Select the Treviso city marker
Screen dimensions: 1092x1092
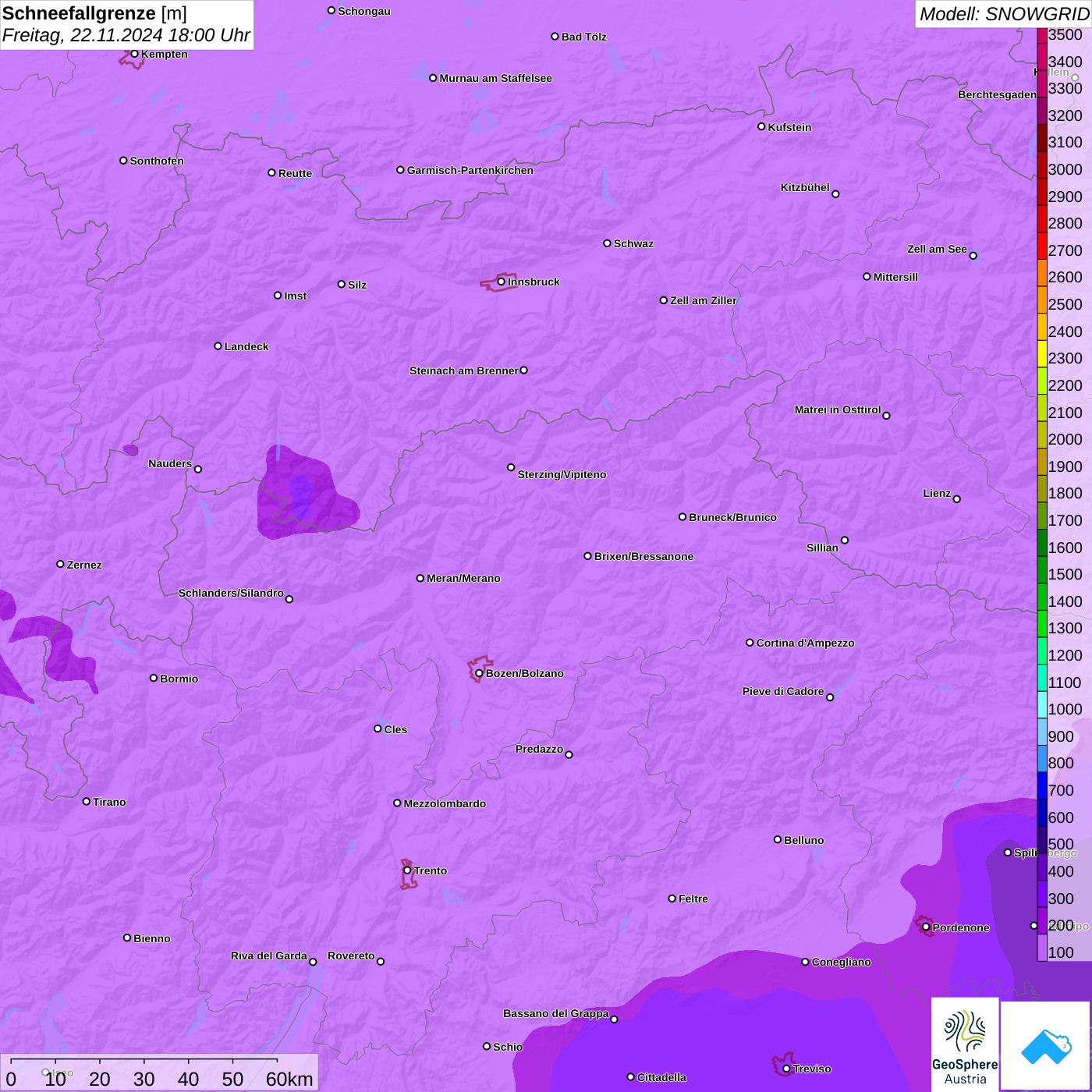click(x=786, y=1069)
